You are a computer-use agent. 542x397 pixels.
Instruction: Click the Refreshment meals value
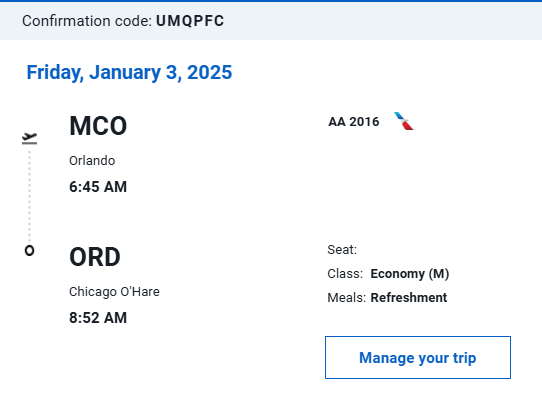tap(409, 297)
